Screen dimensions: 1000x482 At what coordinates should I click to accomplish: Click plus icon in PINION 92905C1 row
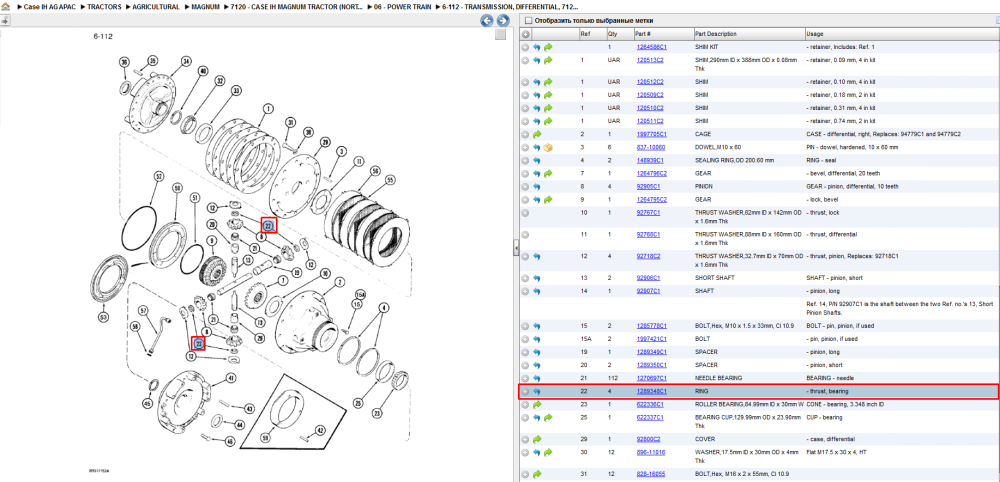(526, 186)
